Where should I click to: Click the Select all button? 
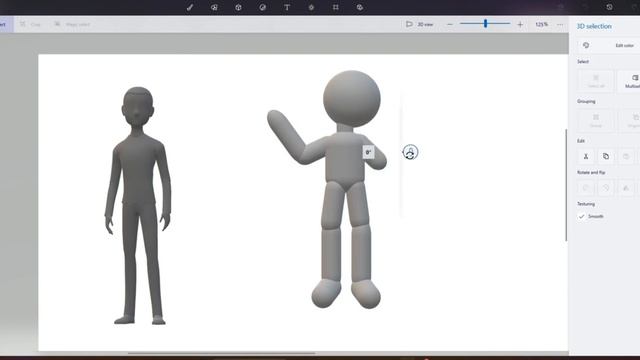(x=596, y=81)
